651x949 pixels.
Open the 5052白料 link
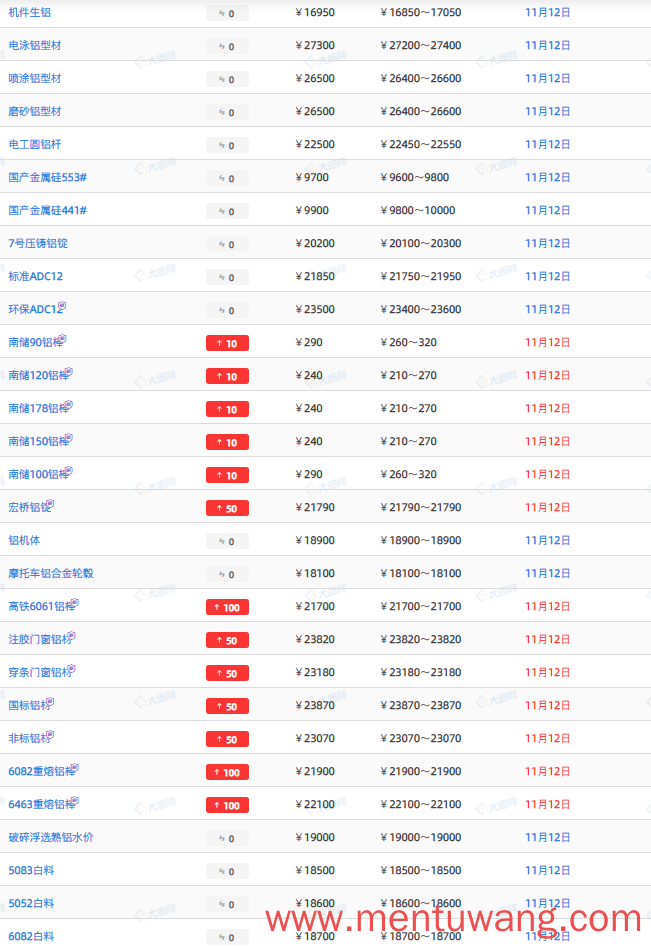coord(31,904)
